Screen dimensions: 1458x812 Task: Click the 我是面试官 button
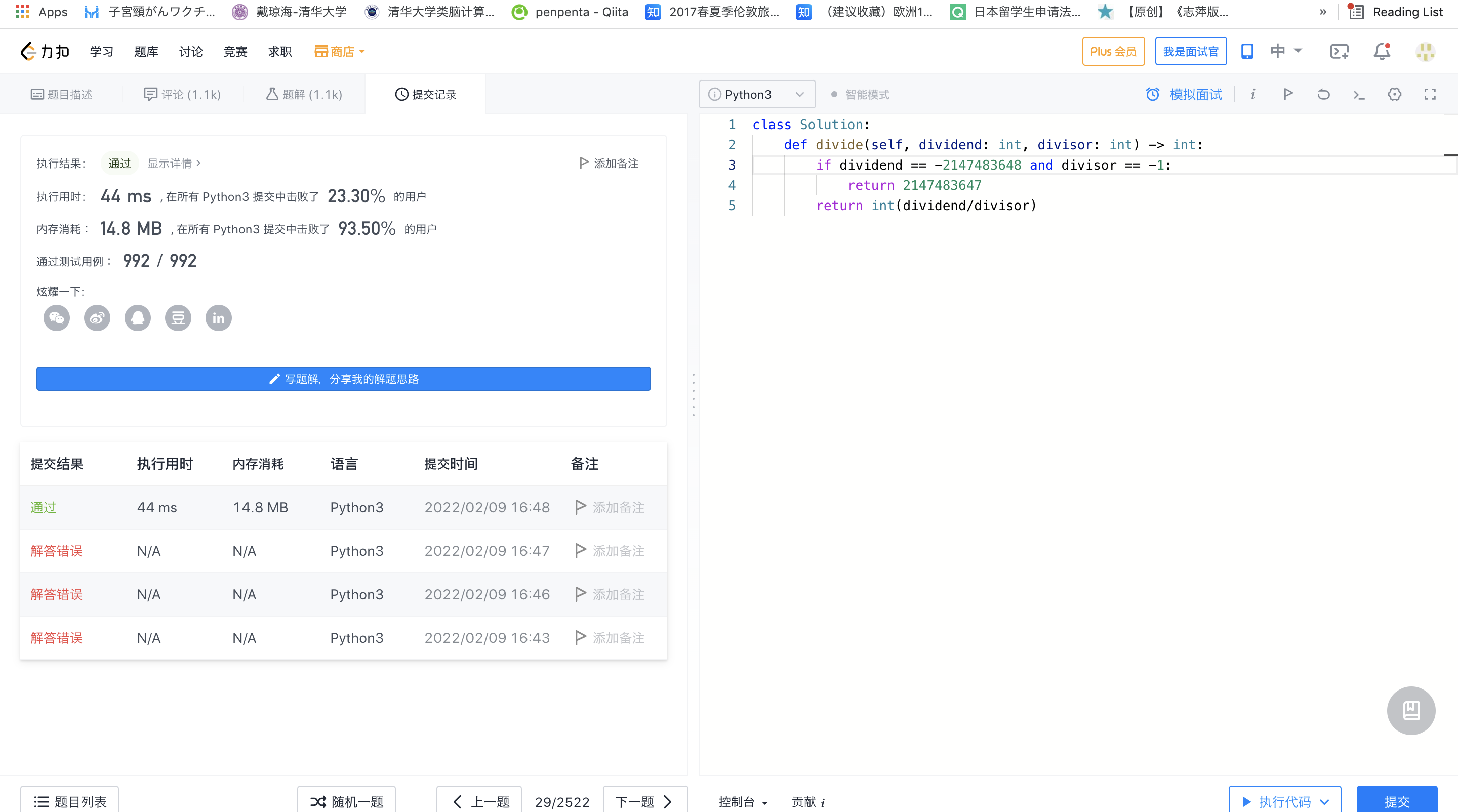point(1191,52)
